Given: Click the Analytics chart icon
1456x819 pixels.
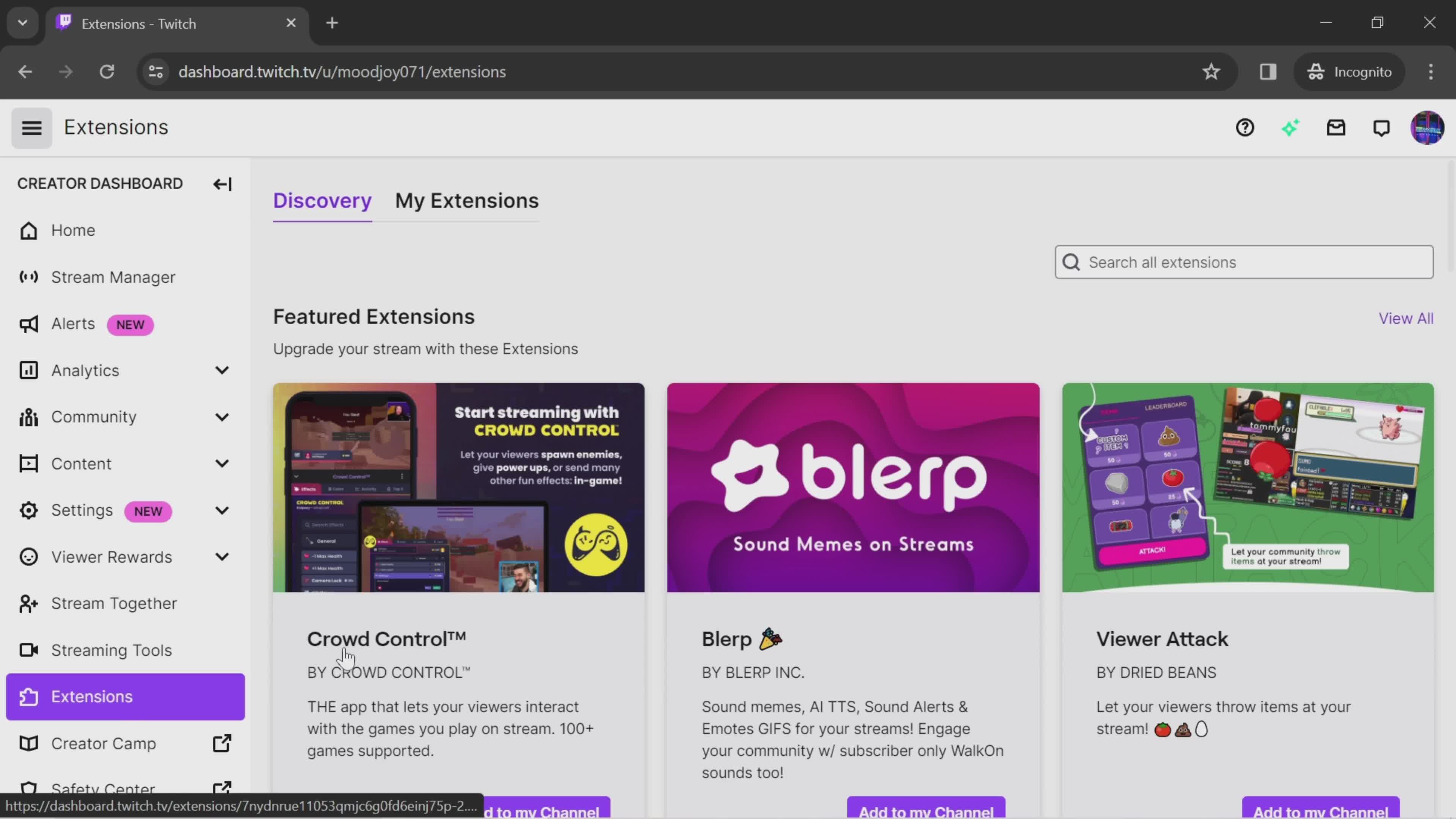Looking at the screenshot, I should [28, 370].
